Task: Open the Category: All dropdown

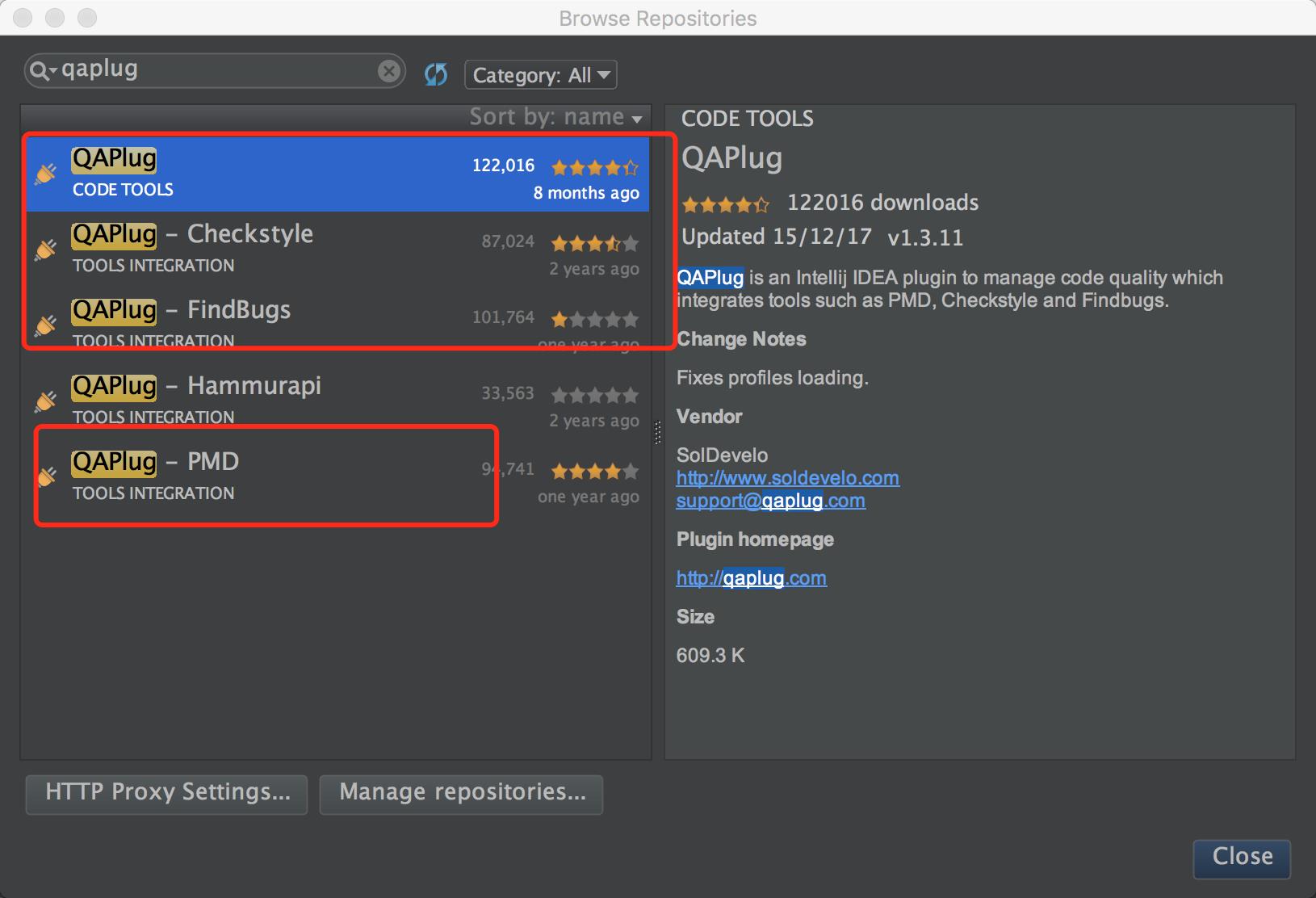Action: [x=541, y=75]
